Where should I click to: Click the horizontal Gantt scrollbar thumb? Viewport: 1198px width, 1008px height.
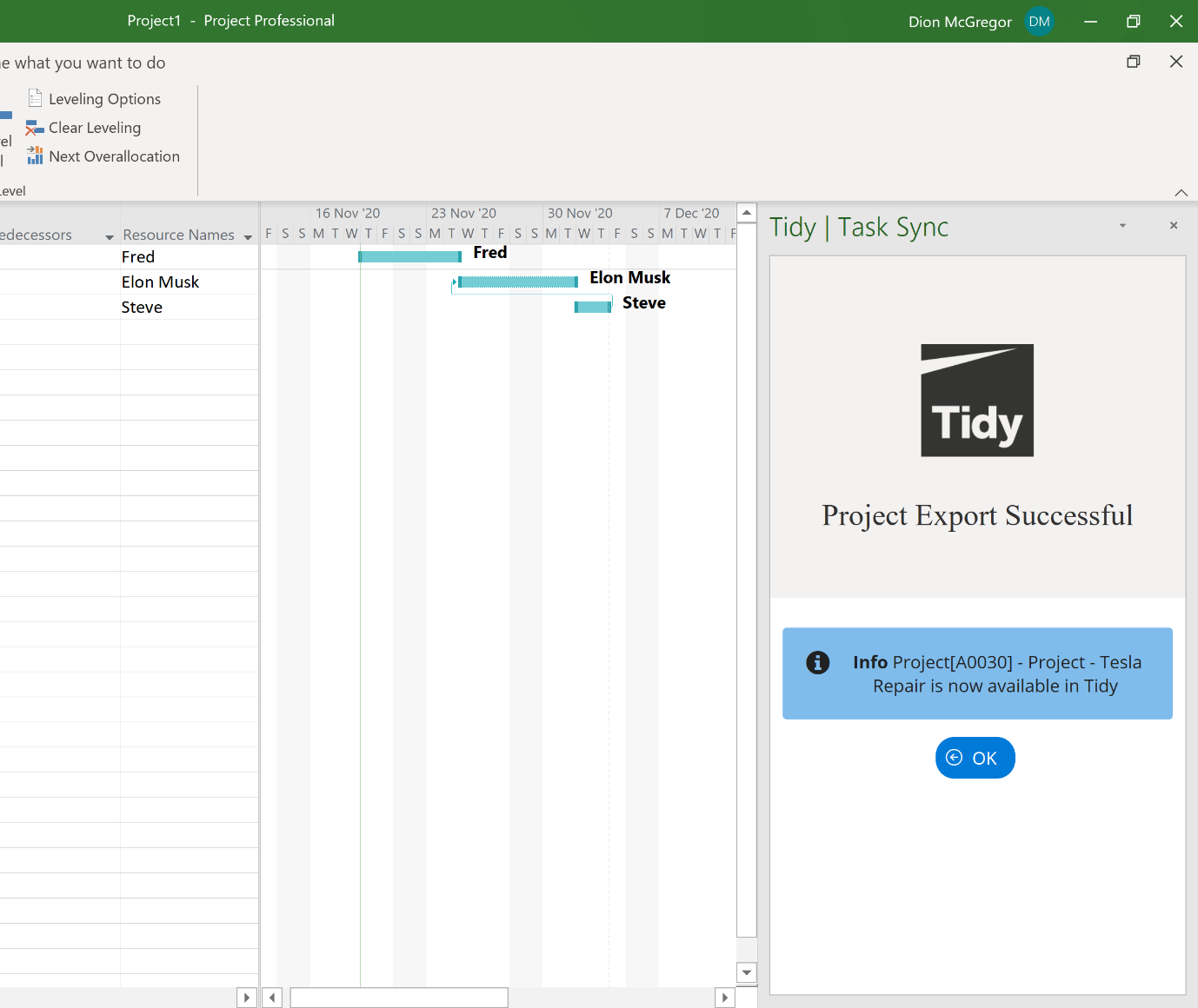[399, 998]
